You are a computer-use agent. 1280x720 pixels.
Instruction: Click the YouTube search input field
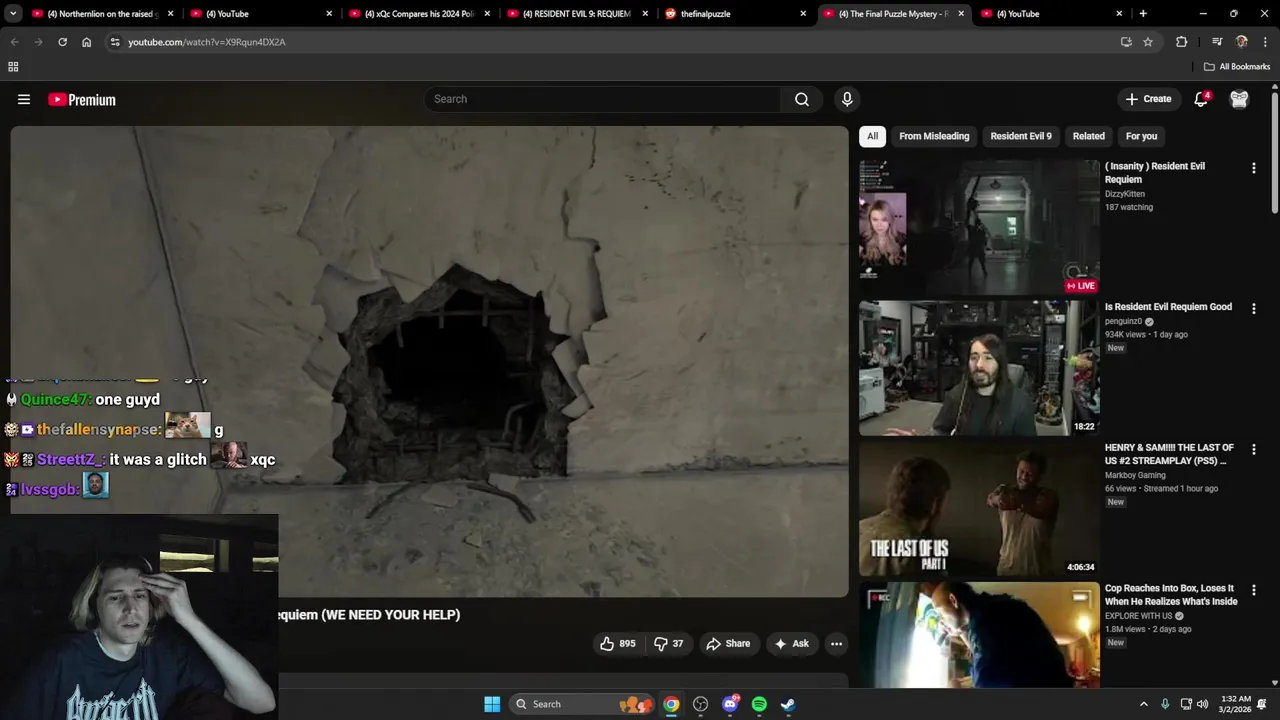pyautogui.click(x=603, y=99)
